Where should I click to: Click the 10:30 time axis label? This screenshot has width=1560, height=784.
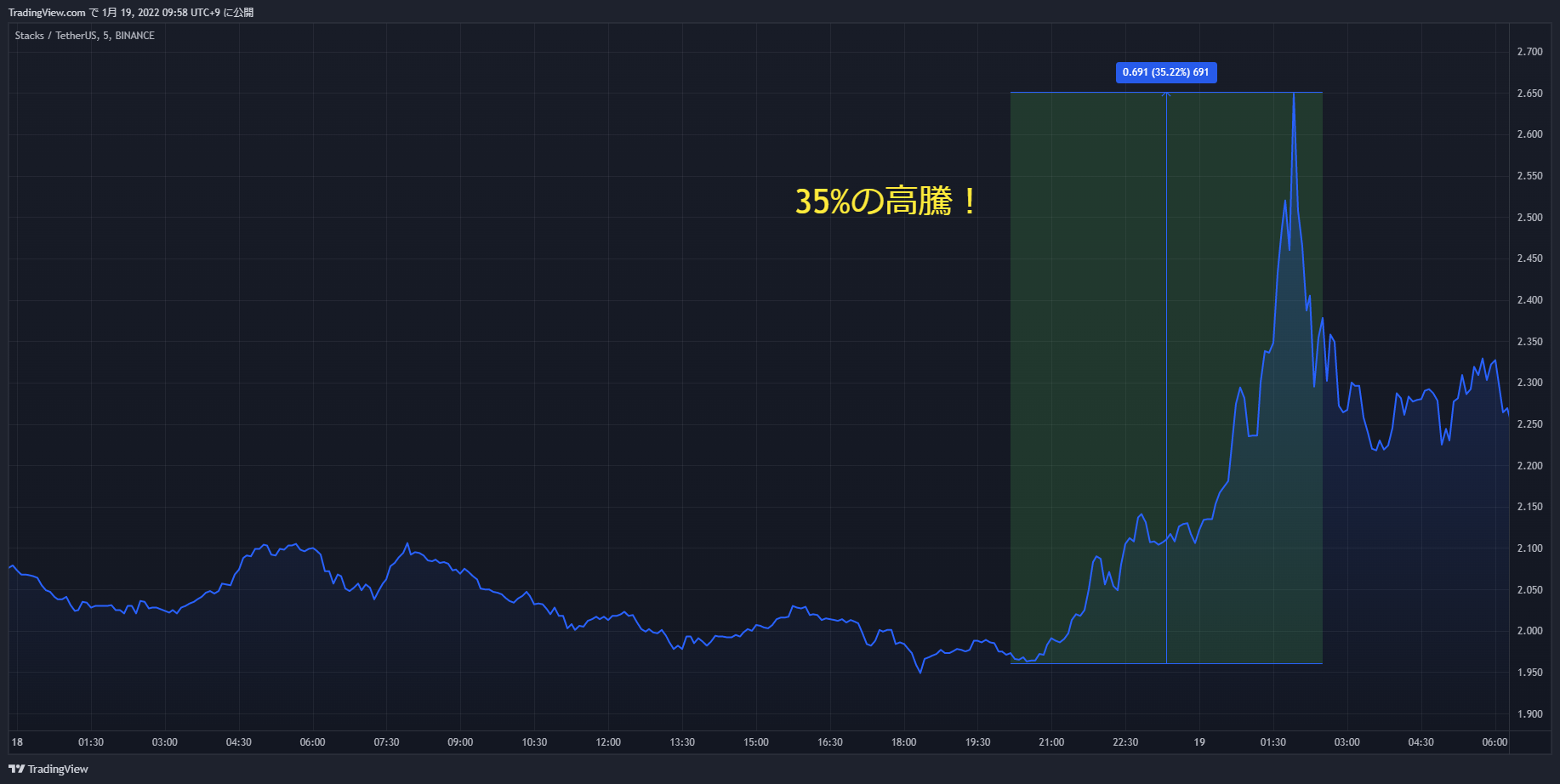pos(534,742)
